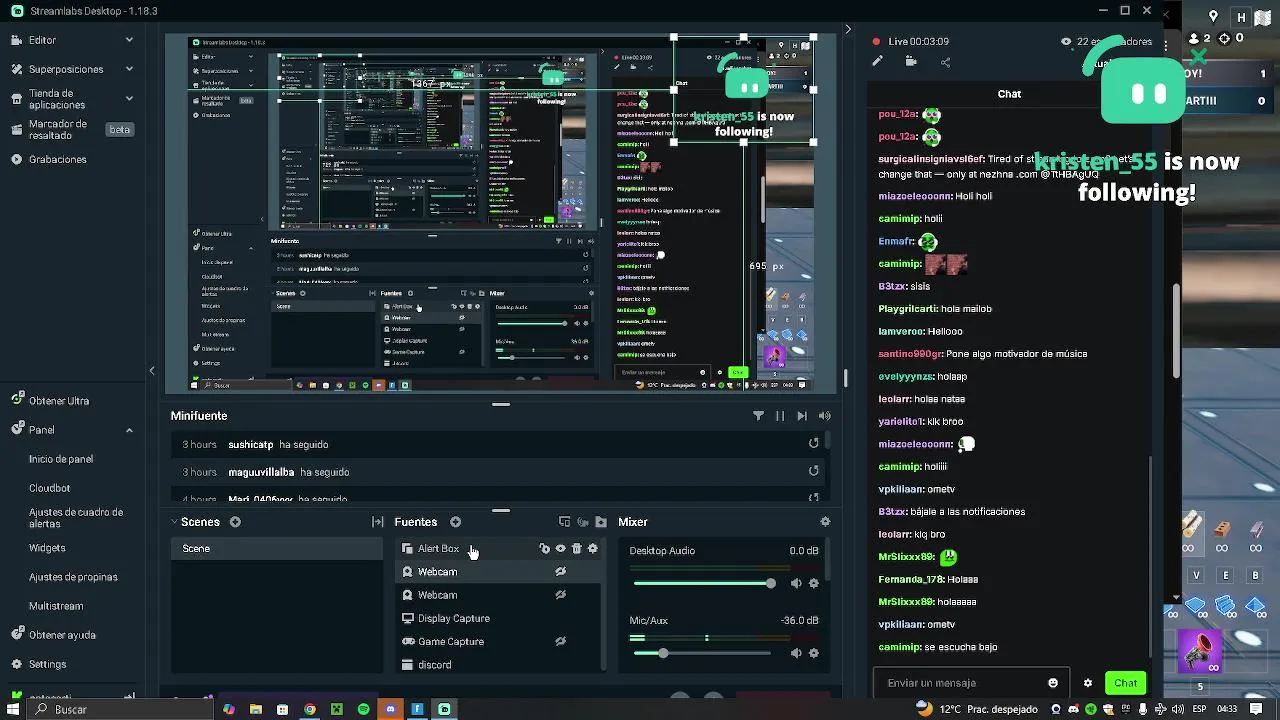Open Grabaciones in the sidebar
This screenshot has width=1280, height=720.
coord(58,159)
